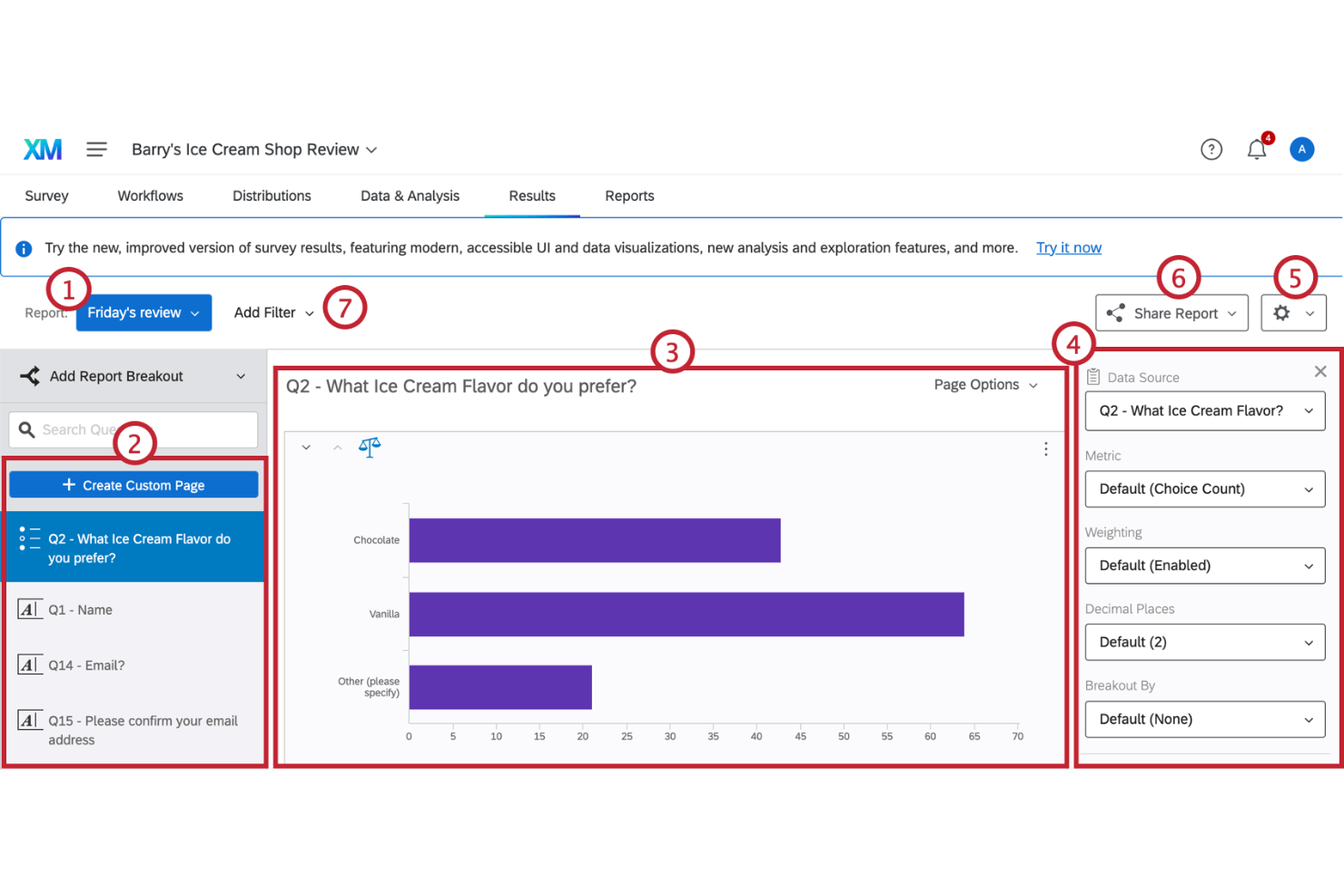The width and height of the screenshot is (1344, 896).
Task: Click the Share Report button
Action: [x=1171, y=313]
